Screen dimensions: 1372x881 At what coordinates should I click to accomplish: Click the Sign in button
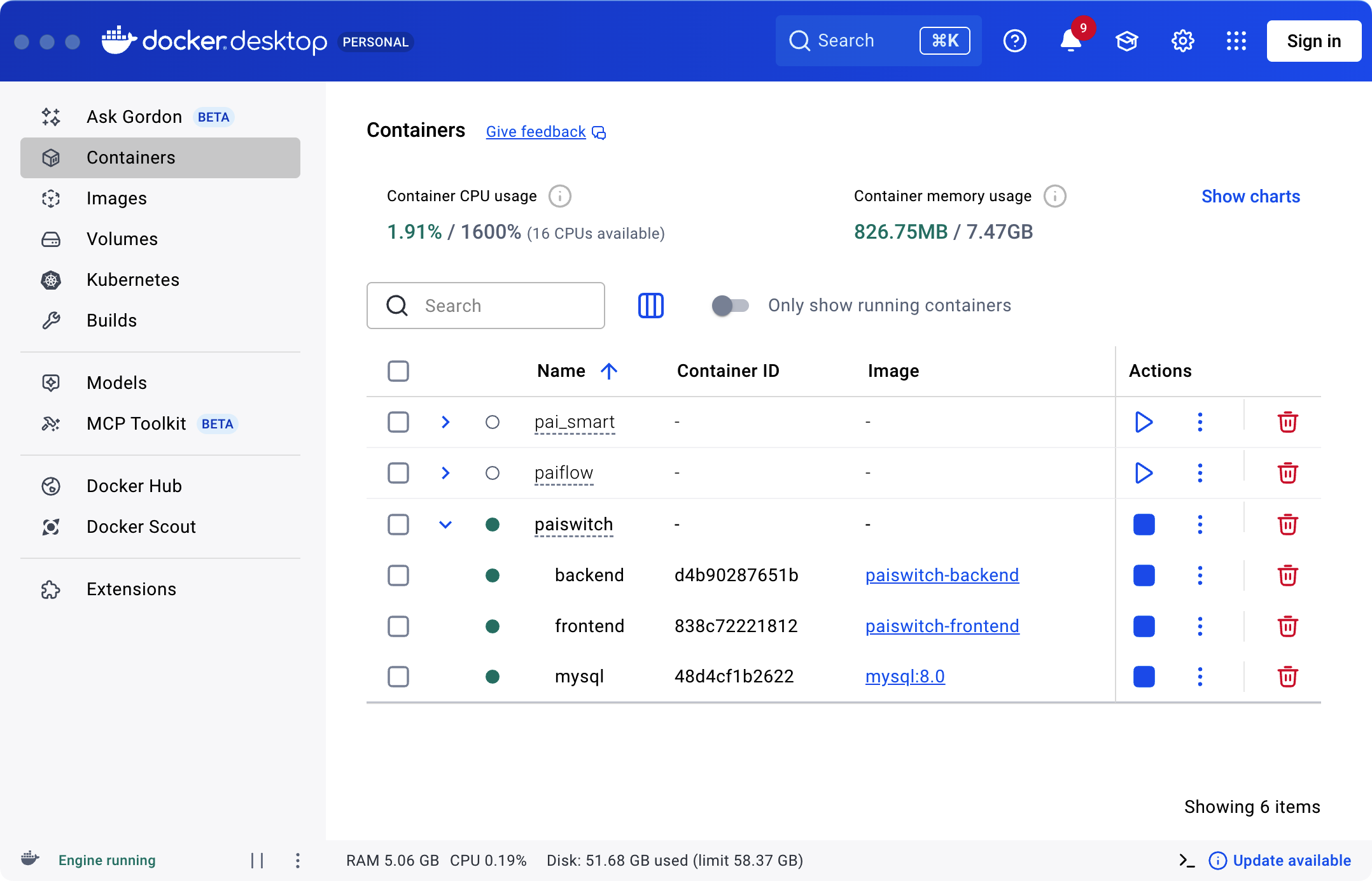pos(1313,41)
